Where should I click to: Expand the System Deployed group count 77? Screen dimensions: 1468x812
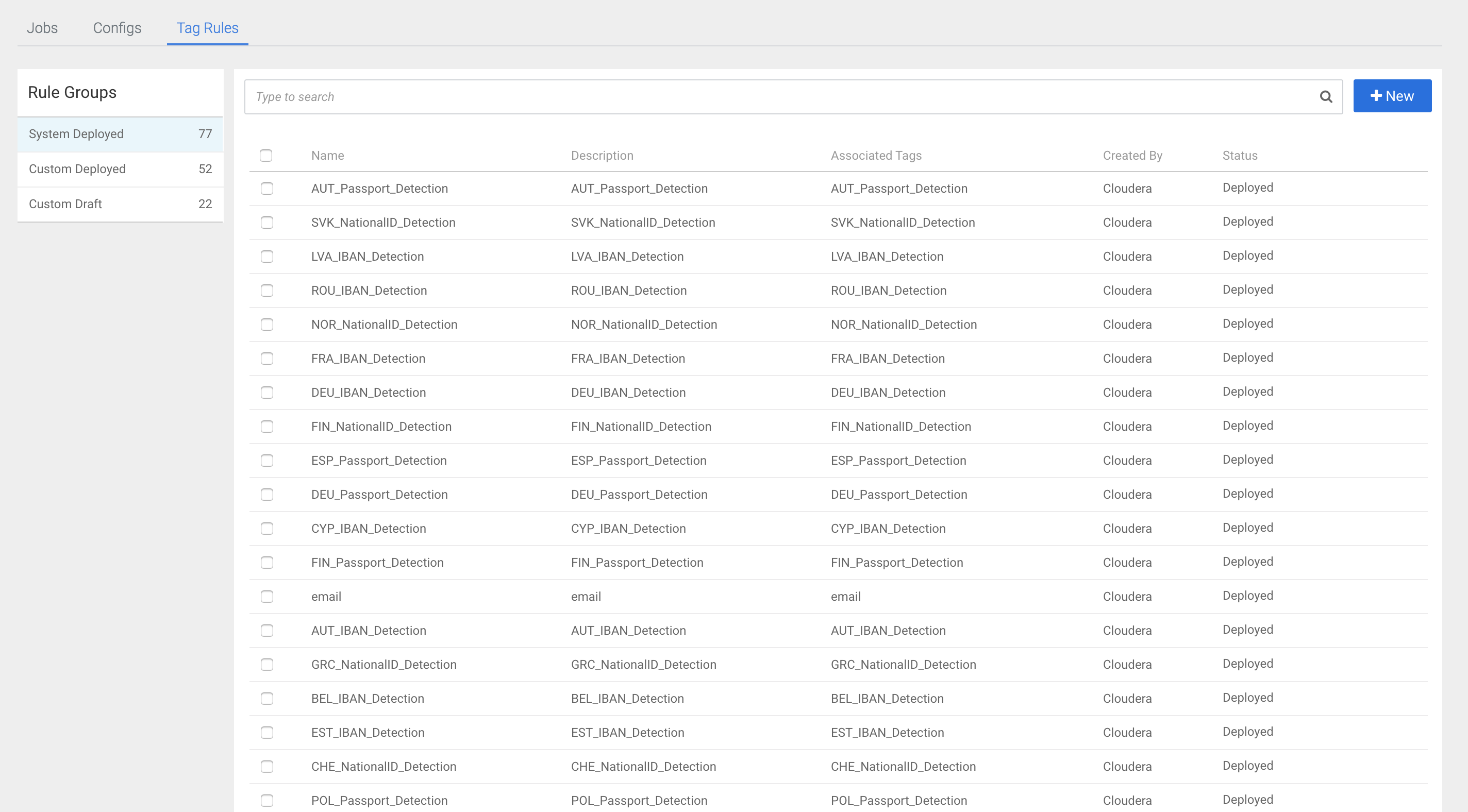120,133
